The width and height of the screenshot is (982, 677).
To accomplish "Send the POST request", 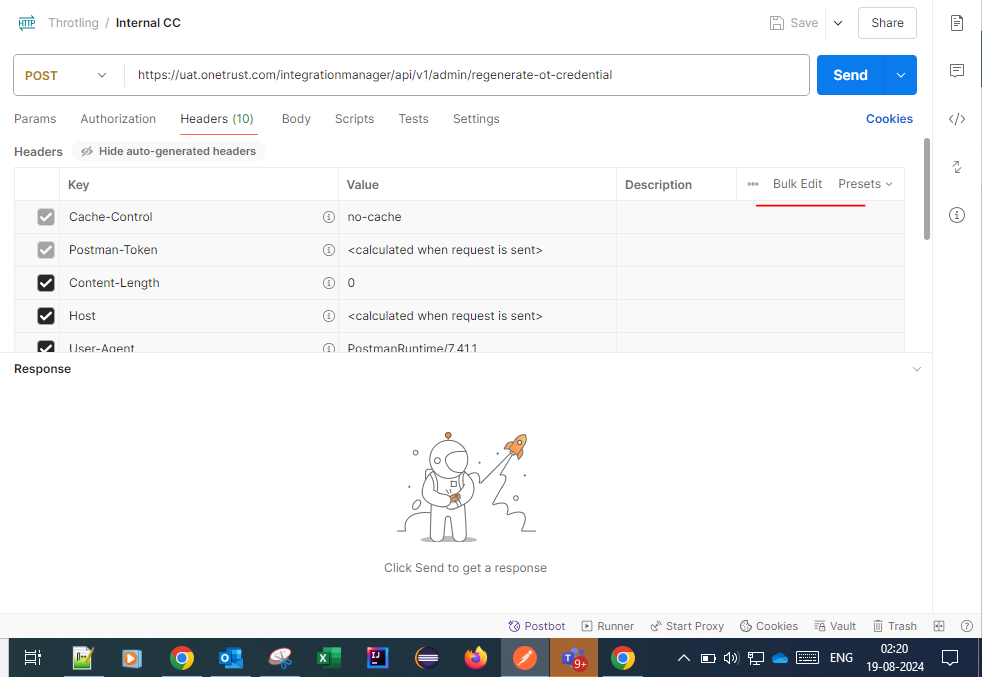I will (x=850, y=75).
